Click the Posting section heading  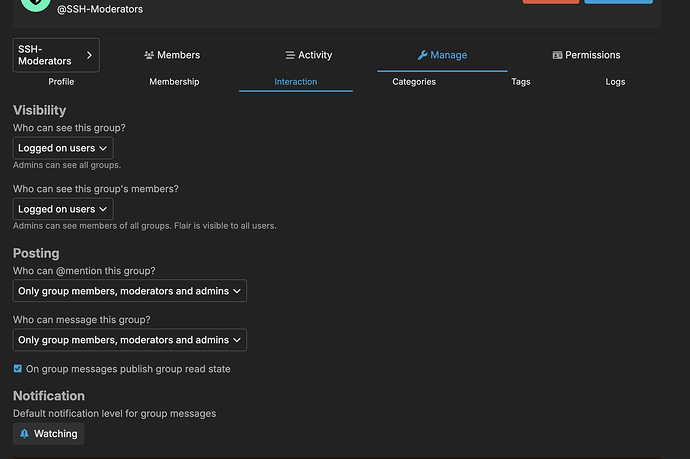[36, 253]
